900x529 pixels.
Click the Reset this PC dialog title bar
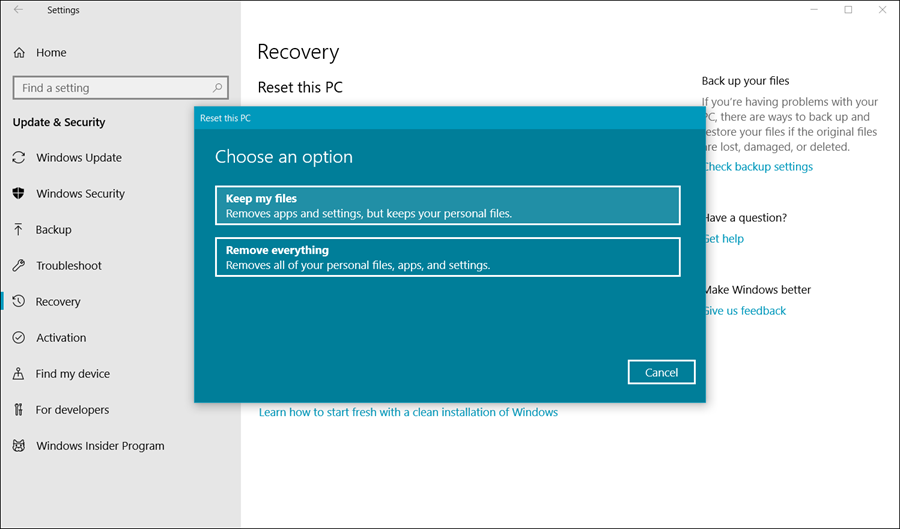[450, 118]
